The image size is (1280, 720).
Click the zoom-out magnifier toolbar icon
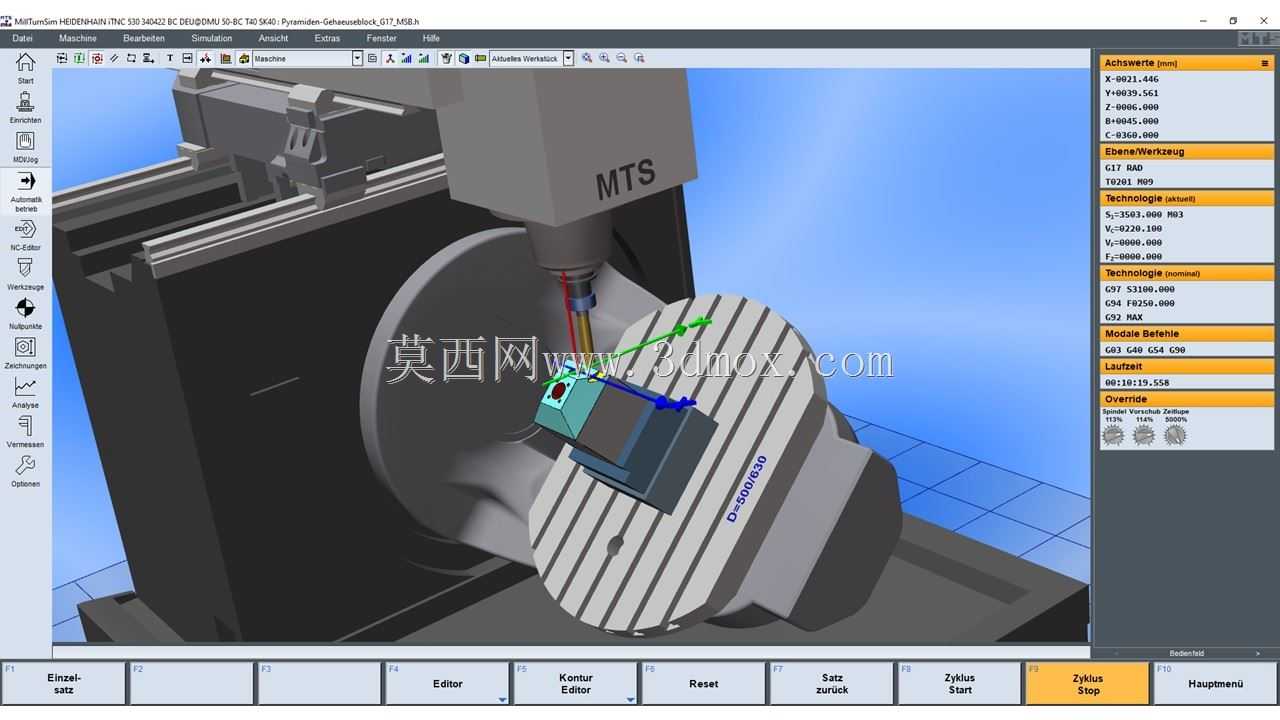[x=621, y=58]
